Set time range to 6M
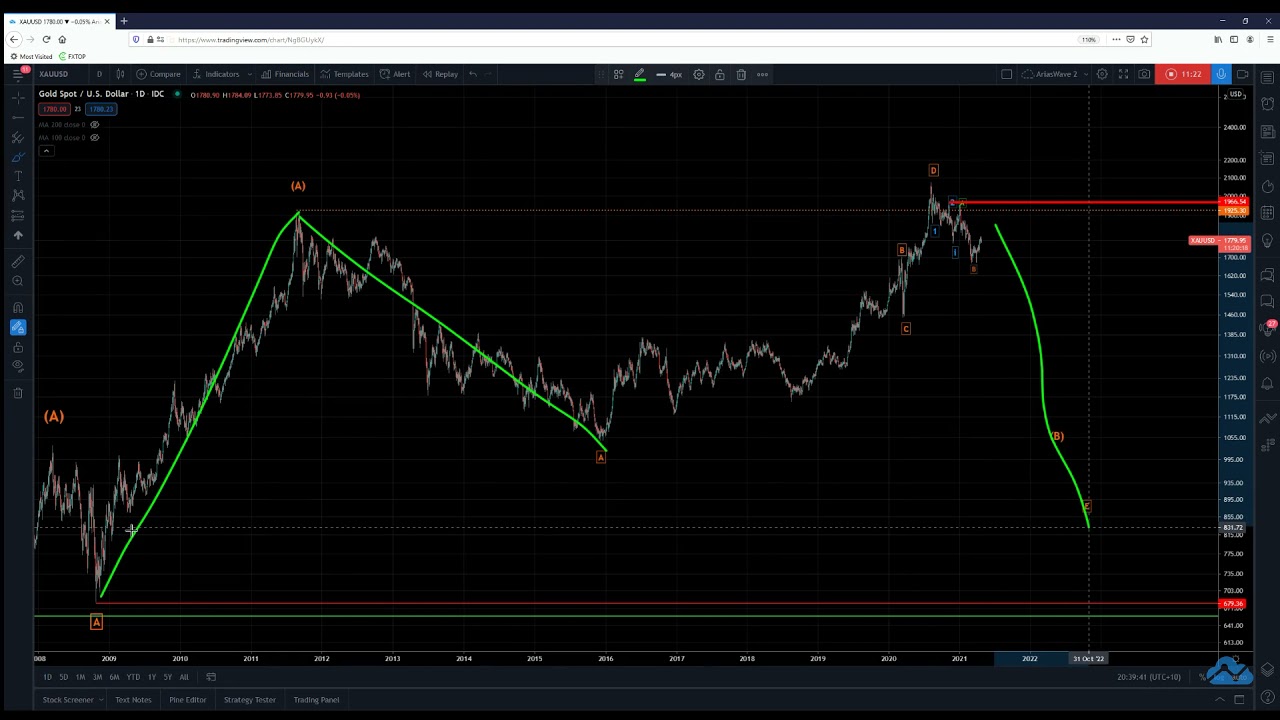Viewport: 1280px width, 720px height. 114,677
